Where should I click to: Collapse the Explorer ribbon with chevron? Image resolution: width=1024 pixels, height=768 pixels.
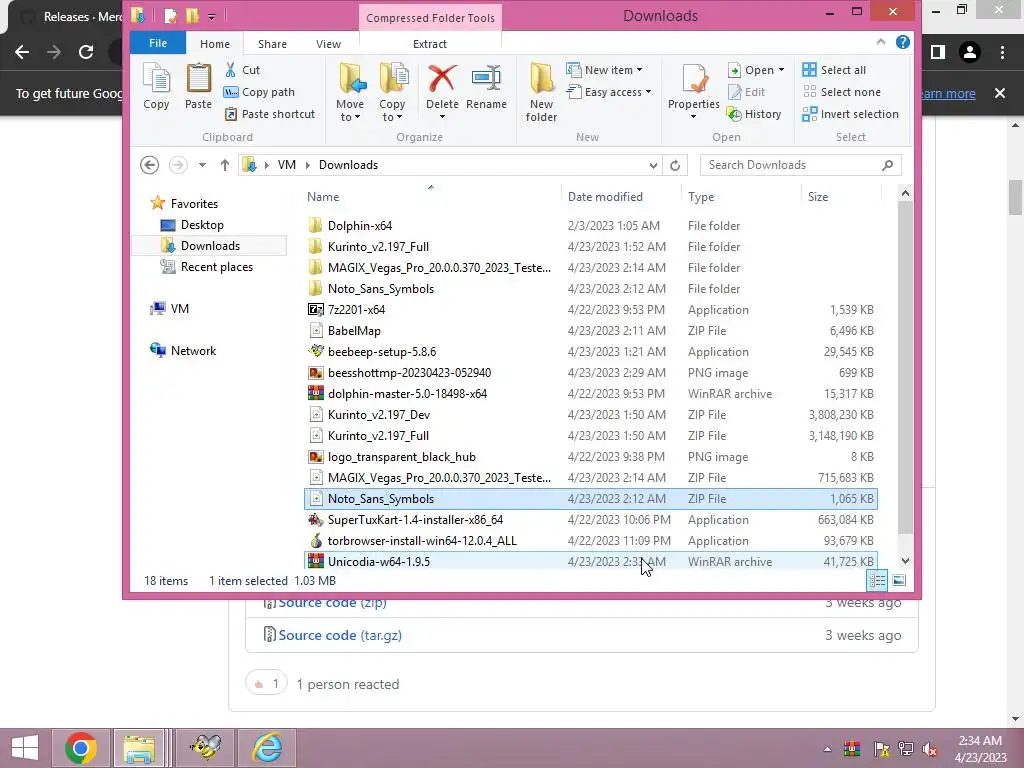click(880, 42)
